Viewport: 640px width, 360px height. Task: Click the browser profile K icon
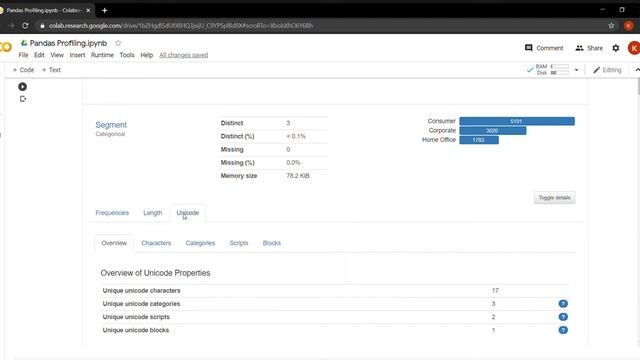click(629, 25)
